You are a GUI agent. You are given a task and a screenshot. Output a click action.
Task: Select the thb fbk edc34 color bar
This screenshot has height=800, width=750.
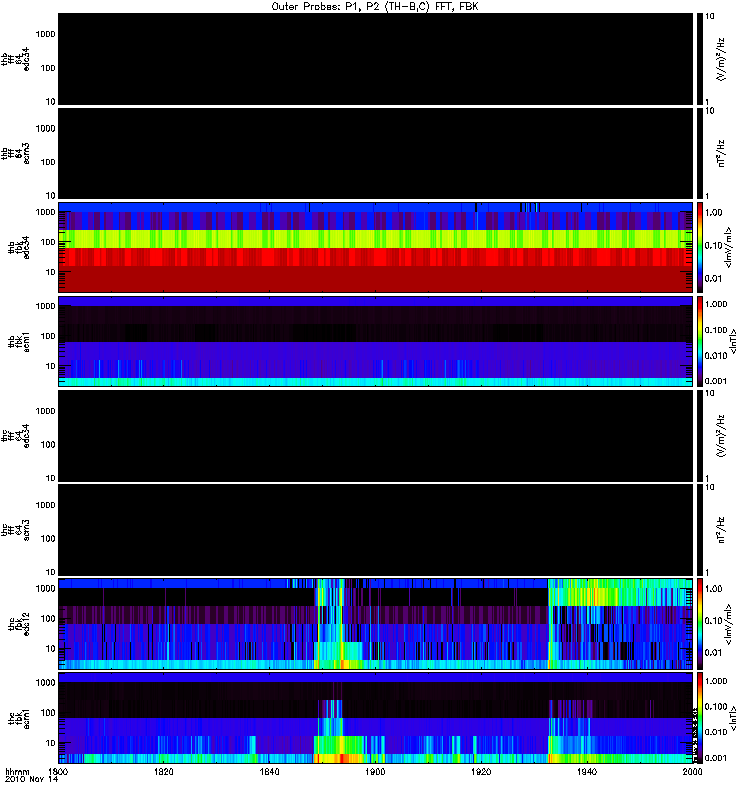tap(700, 247)
